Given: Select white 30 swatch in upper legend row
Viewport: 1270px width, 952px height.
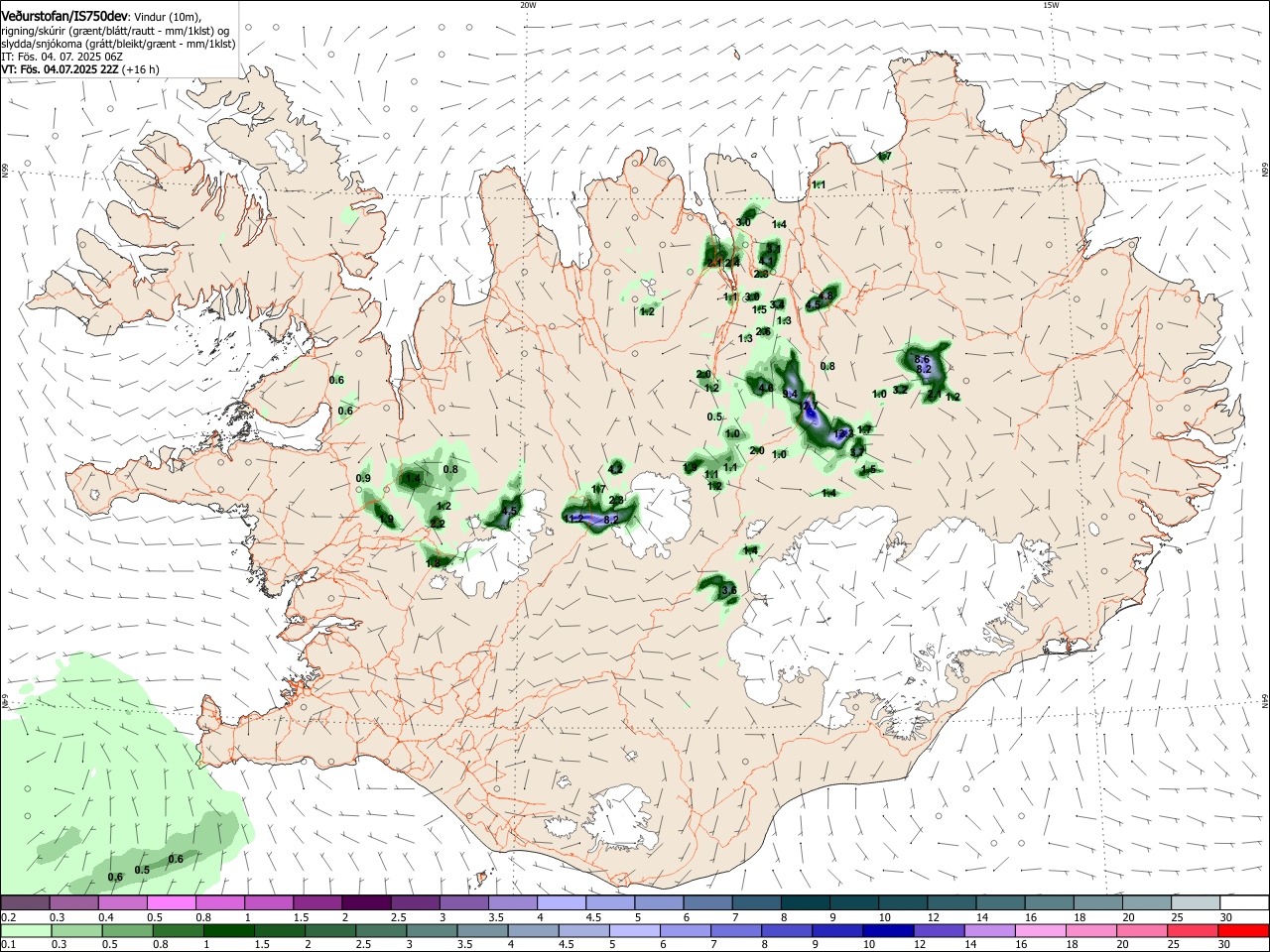Looking at the screenshot, I should point(1243,903).
